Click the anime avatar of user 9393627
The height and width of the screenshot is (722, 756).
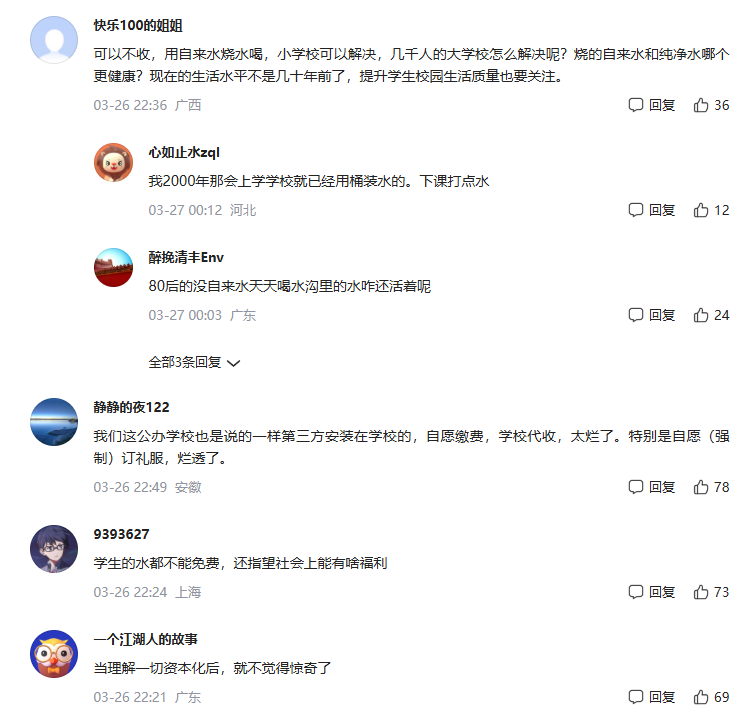[x=54, y=549]
